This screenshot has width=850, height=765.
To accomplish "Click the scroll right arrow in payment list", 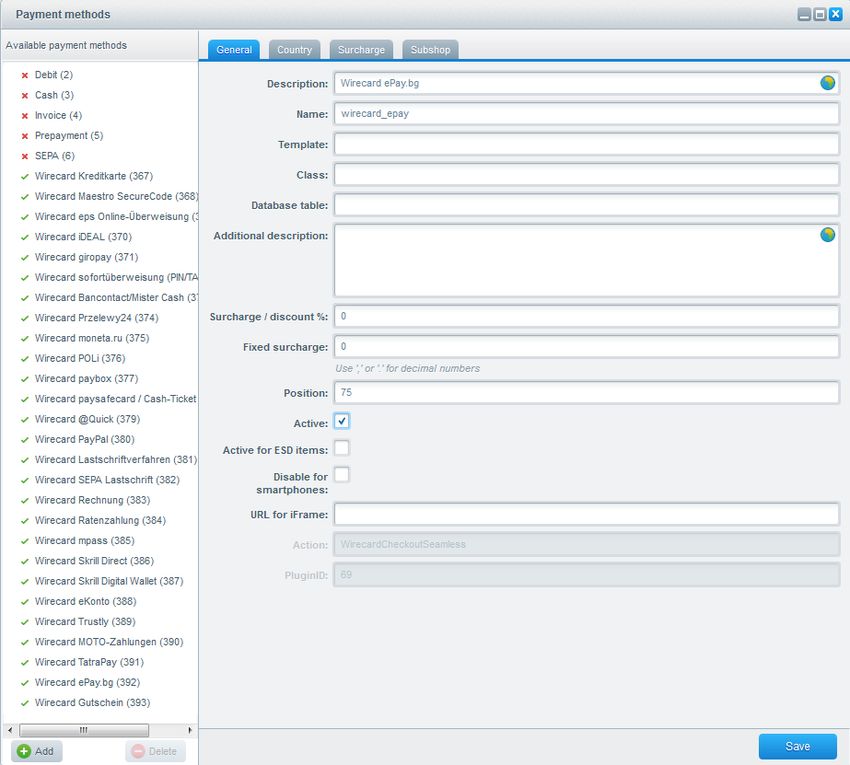I will click(x=190, y=730).
